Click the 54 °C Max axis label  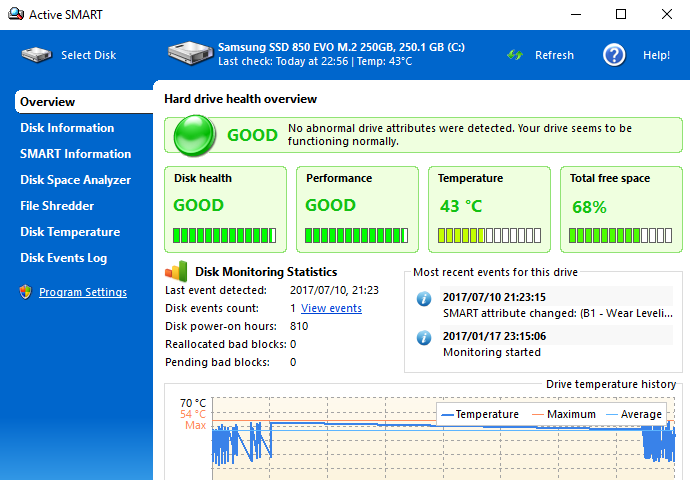coord(193,420)
